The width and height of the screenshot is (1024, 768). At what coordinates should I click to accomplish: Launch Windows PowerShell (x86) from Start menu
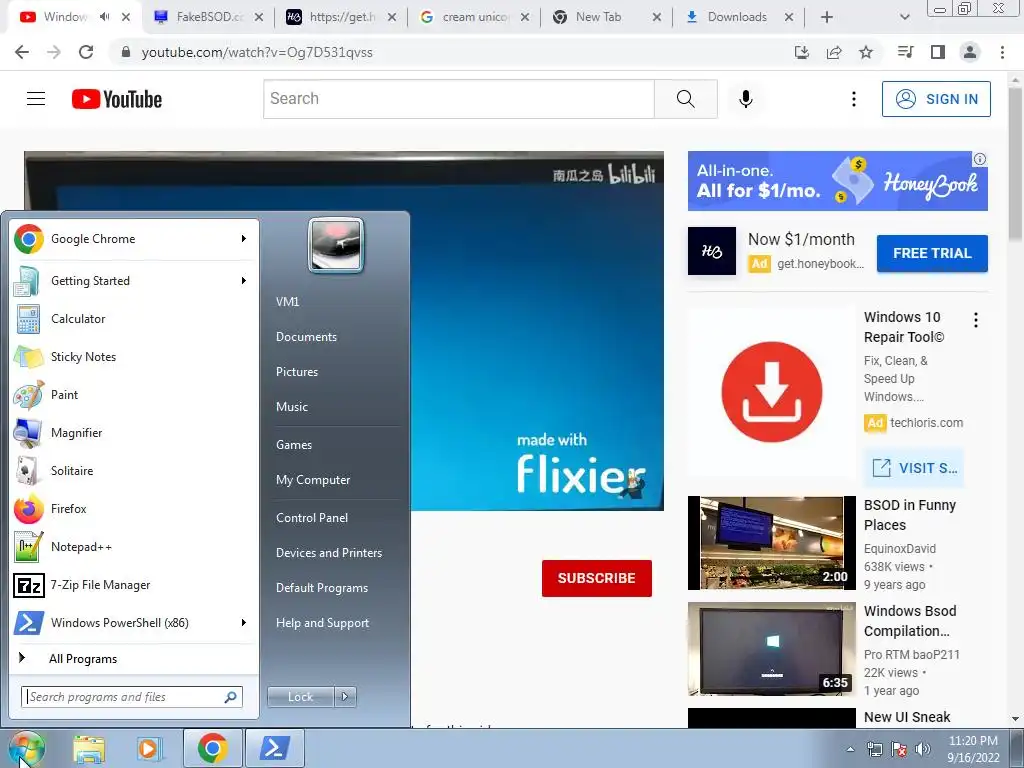[134, 622]
